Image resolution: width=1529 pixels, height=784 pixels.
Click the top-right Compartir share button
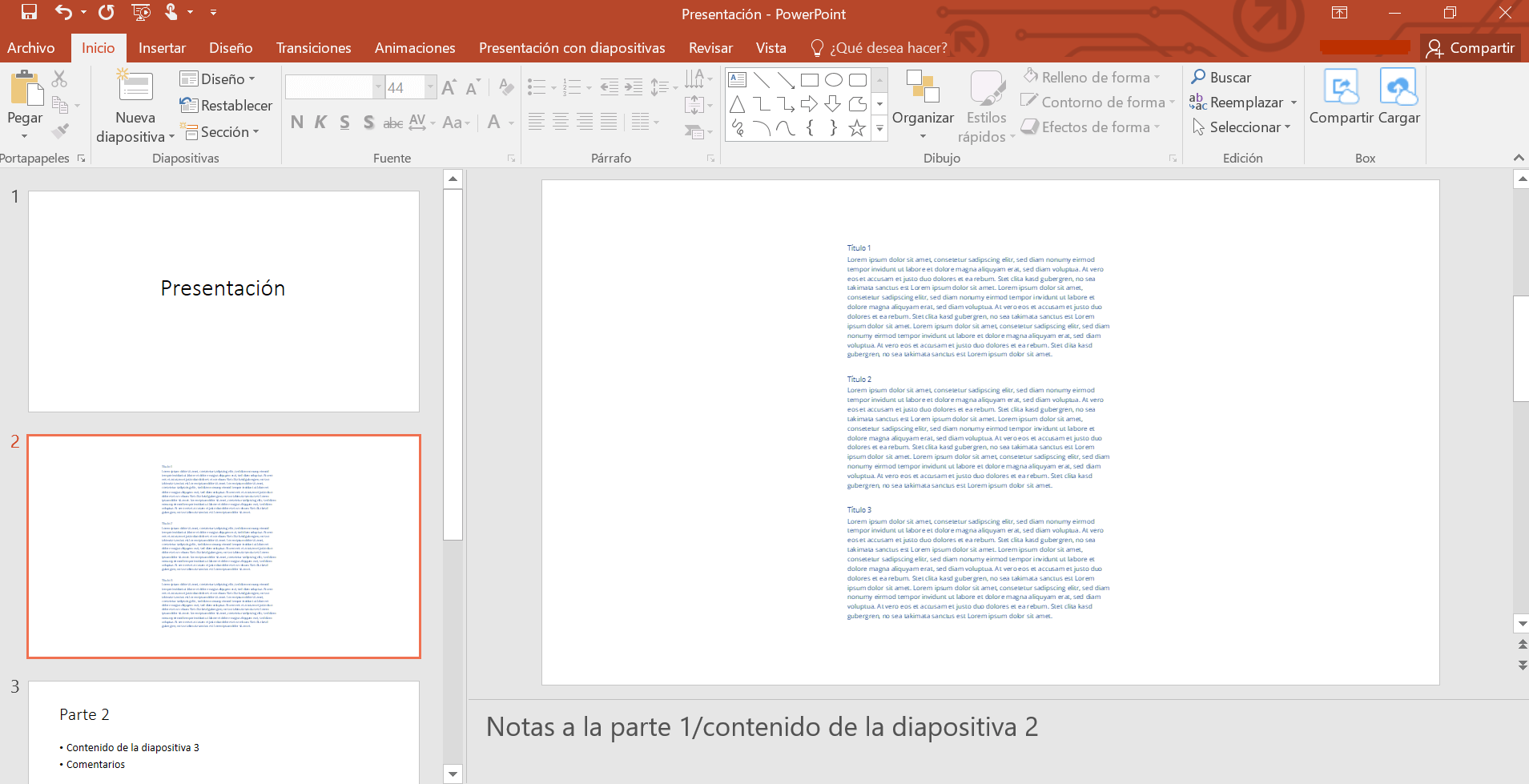(x=1471, y=48)
